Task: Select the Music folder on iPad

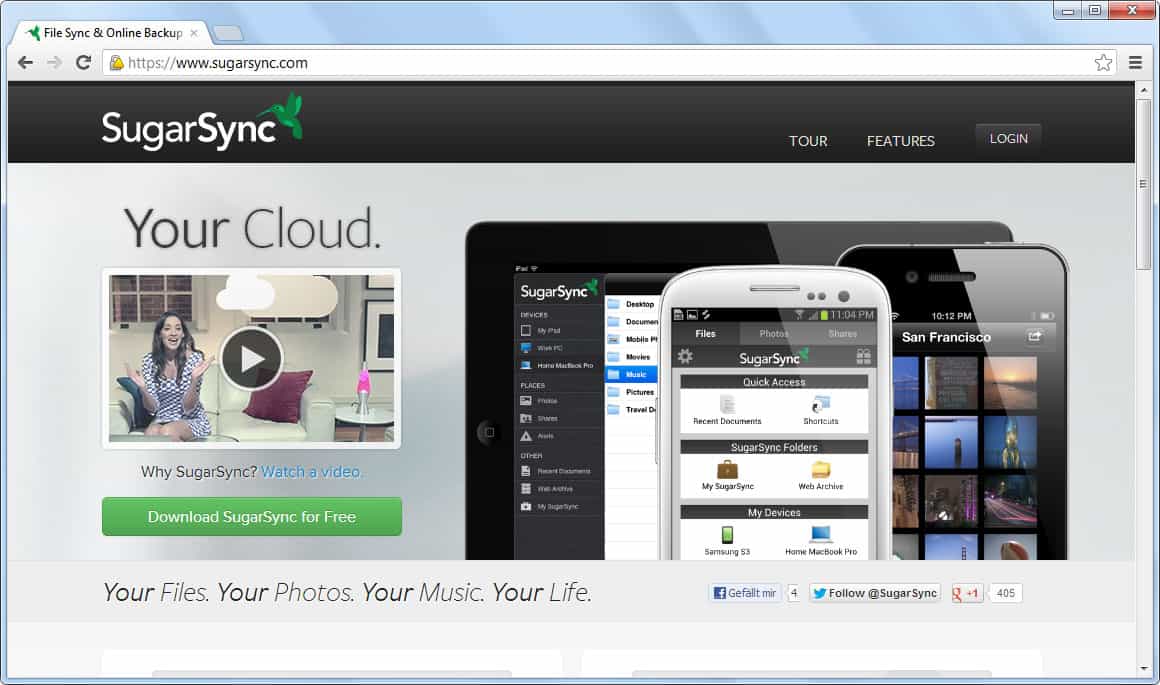Action: coord(631,374)
